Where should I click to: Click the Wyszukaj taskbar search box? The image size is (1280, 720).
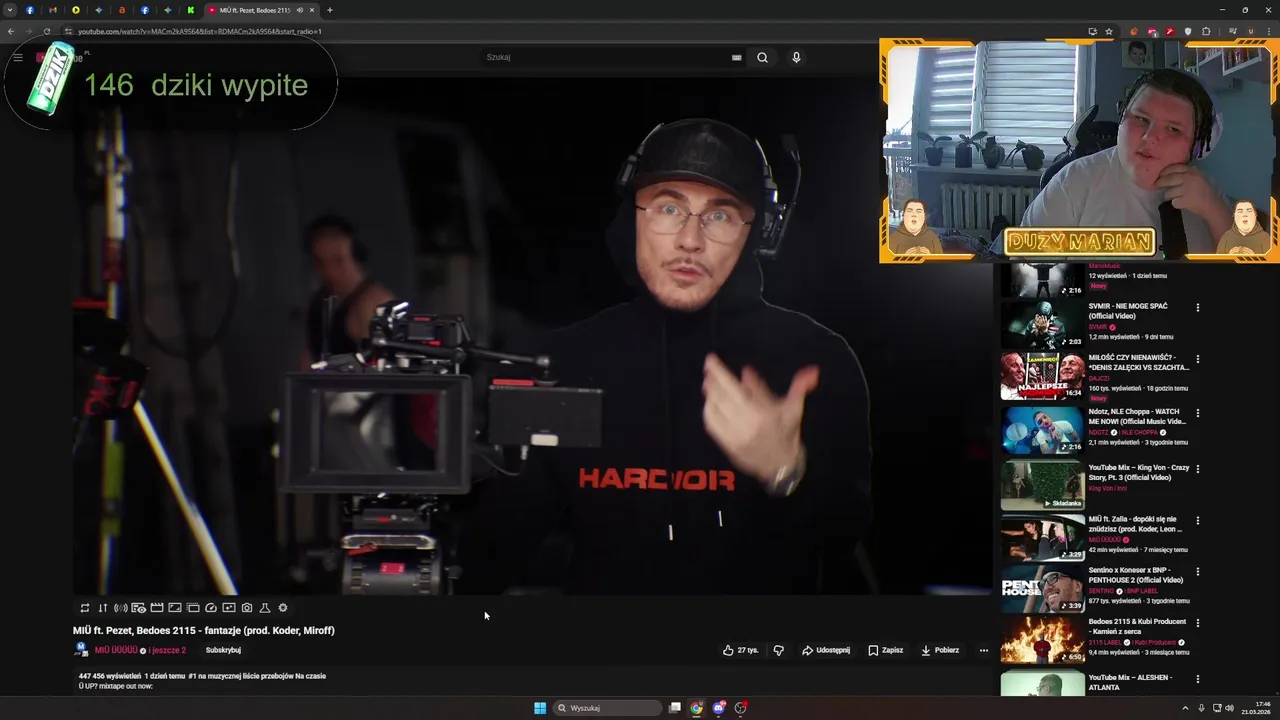[607, 708]
